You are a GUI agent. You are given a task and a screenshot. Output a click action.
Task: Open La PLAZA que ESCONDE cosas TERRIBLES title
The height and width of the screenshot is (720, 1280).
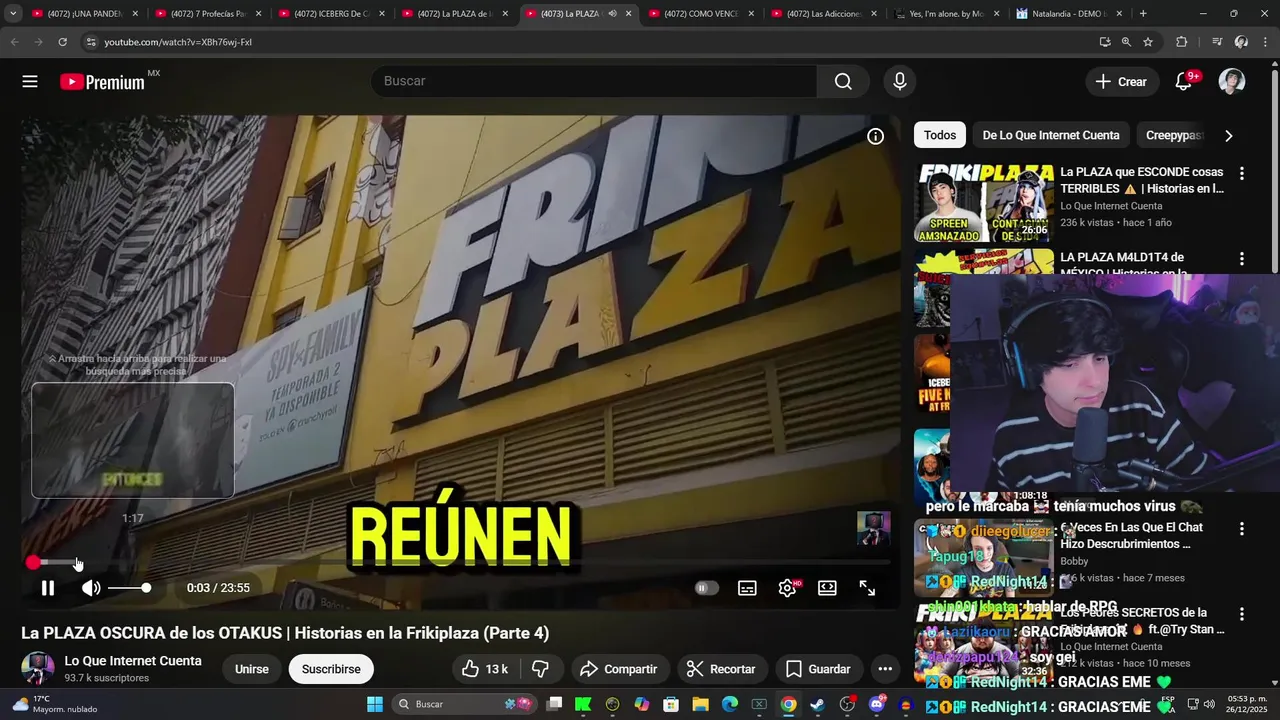(1142, 180)
